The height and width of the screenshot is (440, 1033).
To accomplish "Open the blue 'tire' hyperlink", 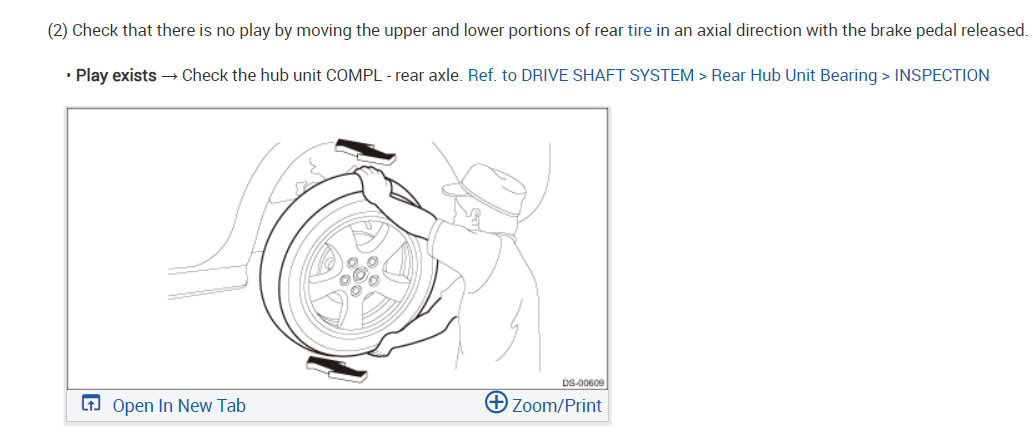I will (x=640, y=30).
